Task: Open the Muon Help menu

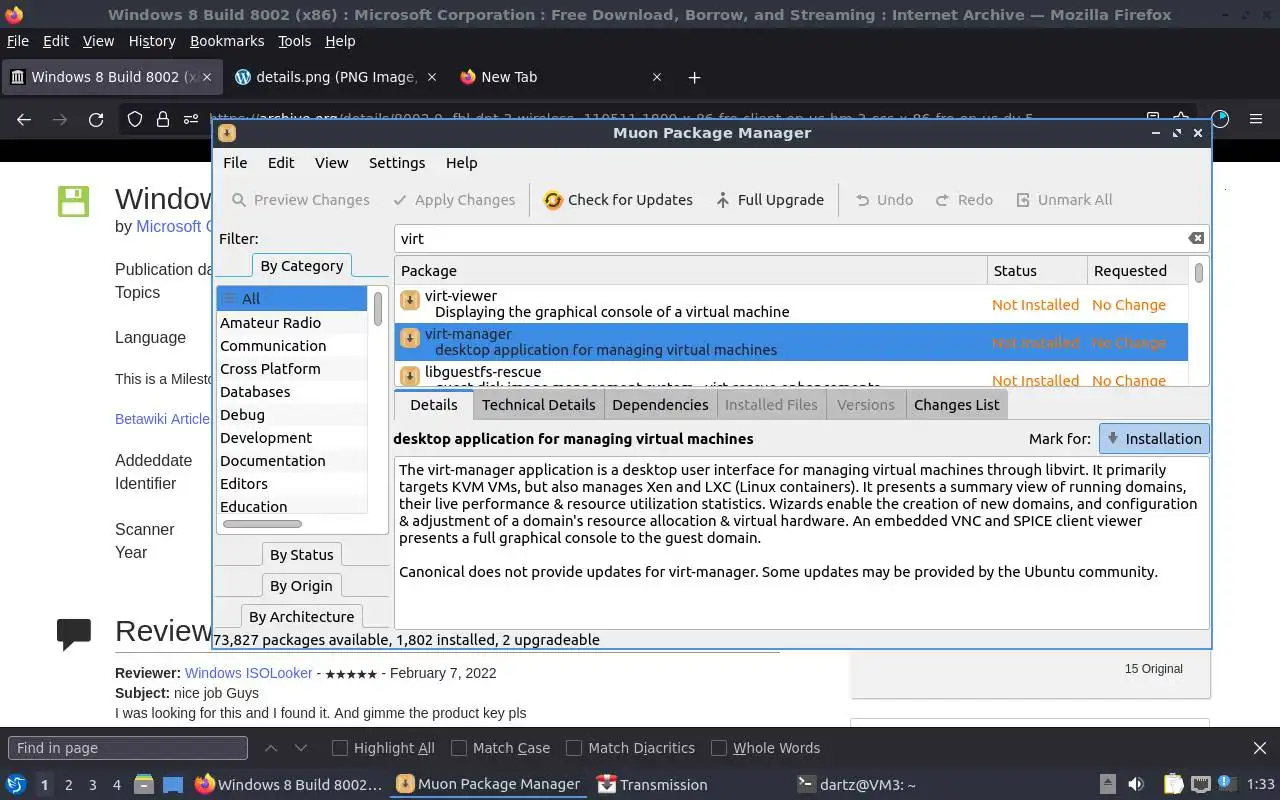Action: (461, 163)
